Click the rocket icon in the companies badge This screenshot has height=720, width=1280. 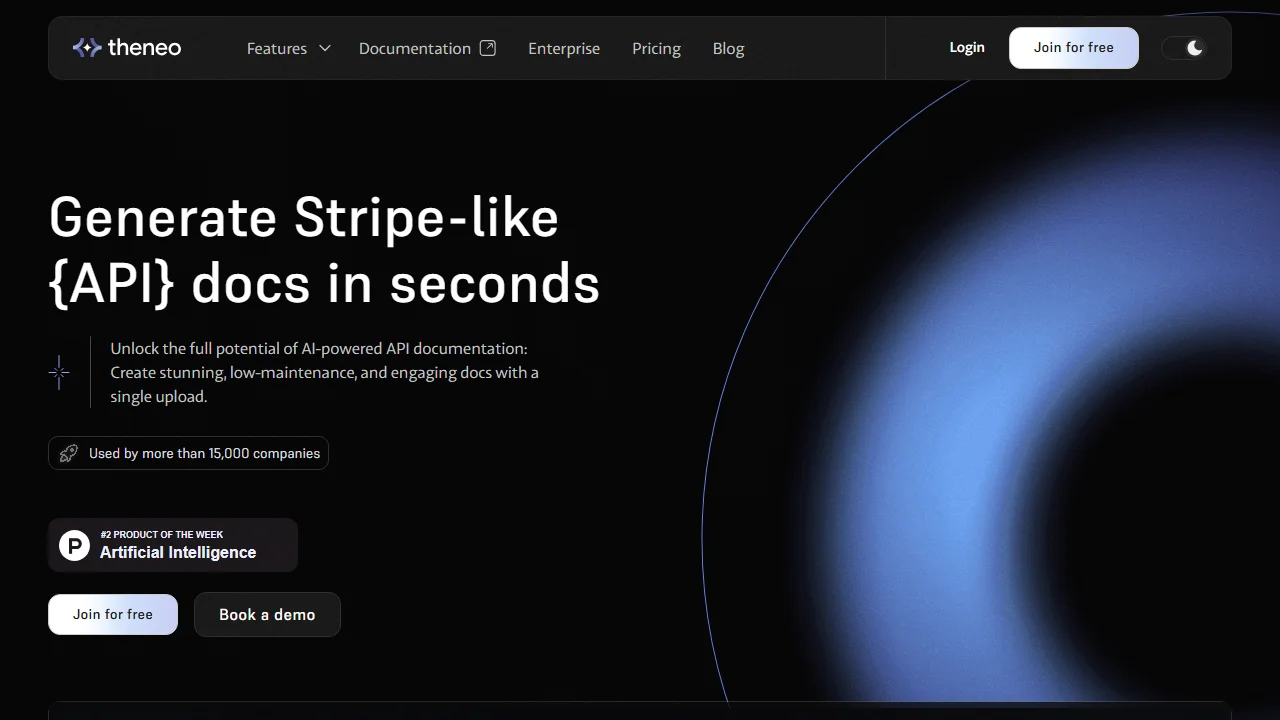(68, 453)
